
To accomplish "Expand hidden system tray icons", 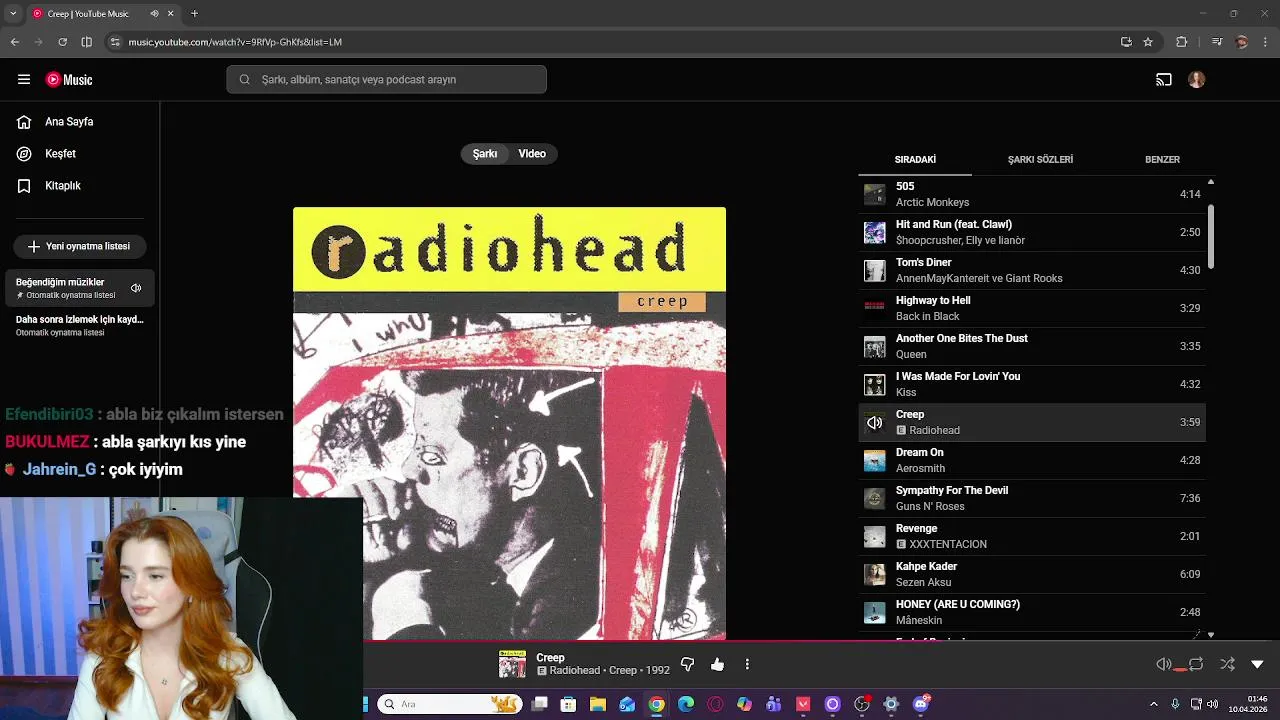I will tap(1153, 704).
